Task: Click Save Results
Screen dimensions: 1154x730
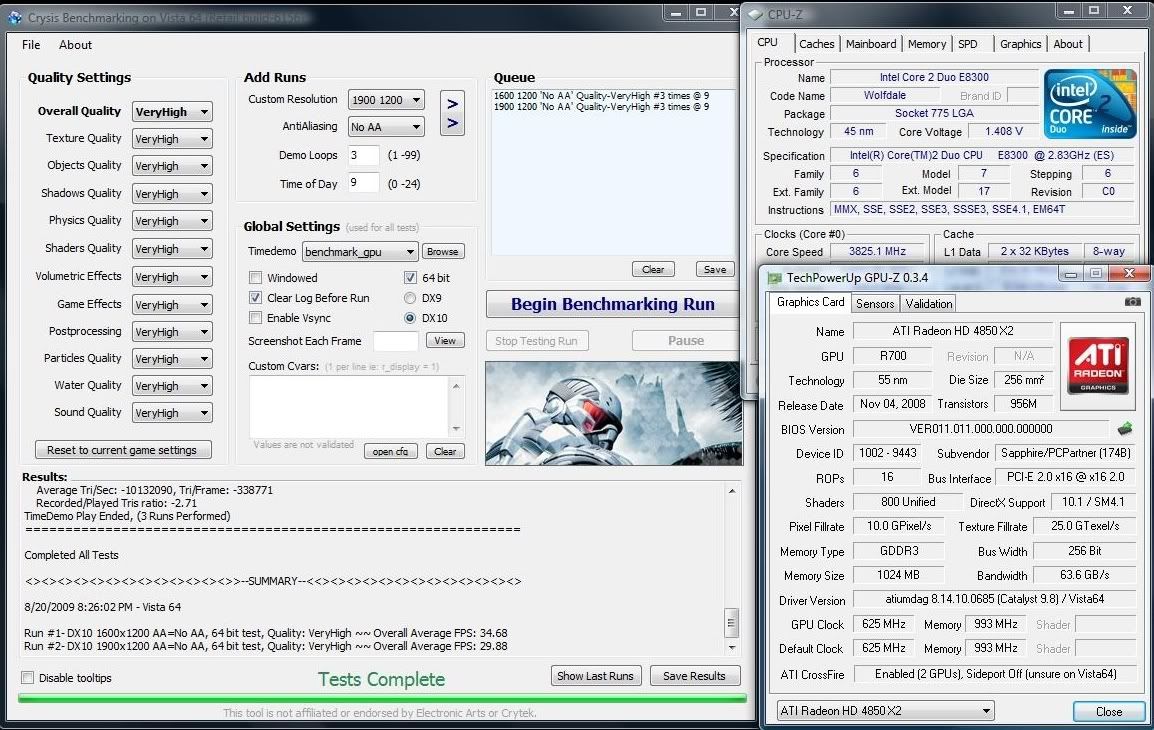Action: tap(694, 676)
